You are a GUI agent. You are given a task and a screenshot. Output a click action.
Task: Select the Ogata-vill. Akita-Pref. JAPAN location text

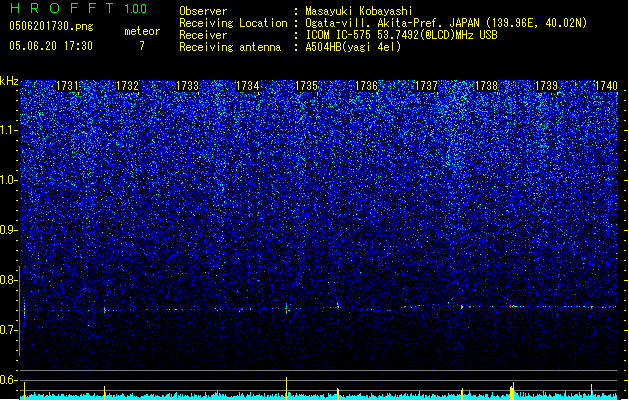click(x=446, y=23)
